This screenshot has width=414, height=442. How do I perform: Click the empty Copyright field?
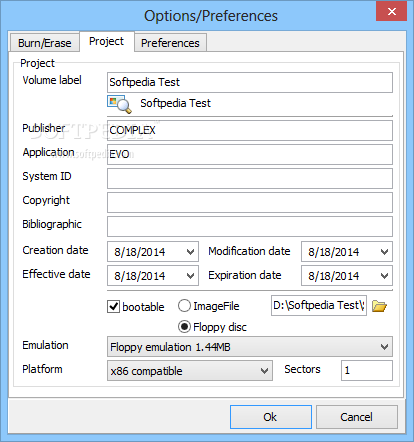tap(250, 202)
